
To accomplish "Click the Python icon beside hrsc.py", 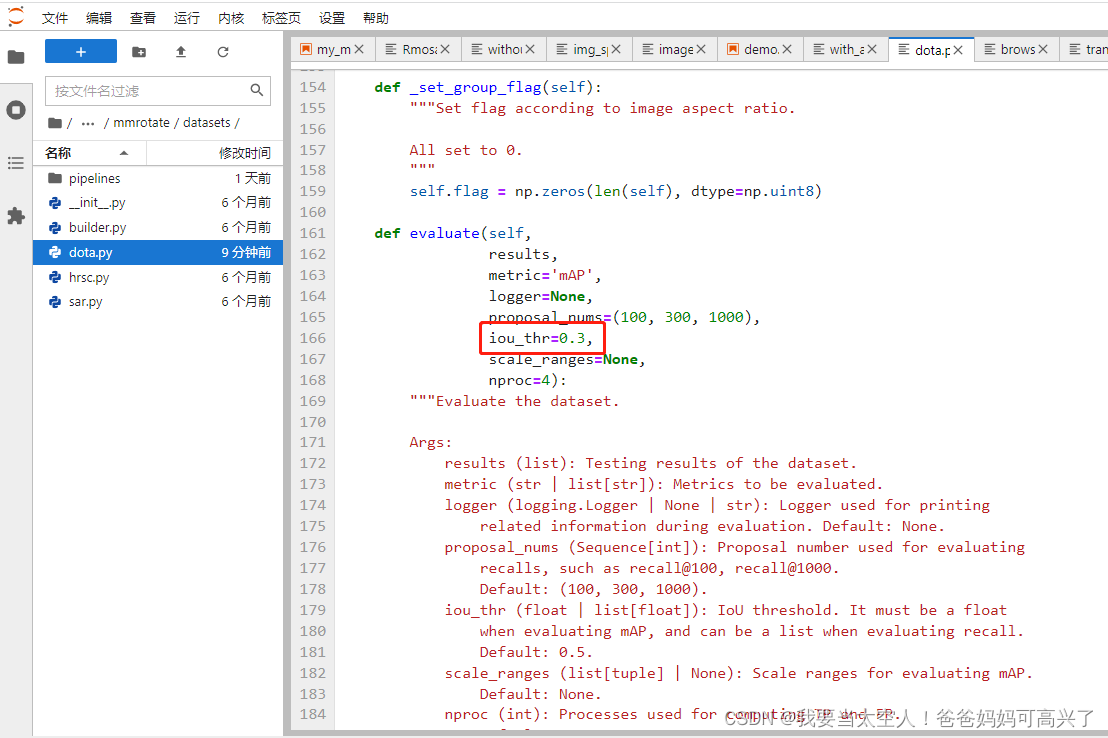I will [x=55, y=277].
